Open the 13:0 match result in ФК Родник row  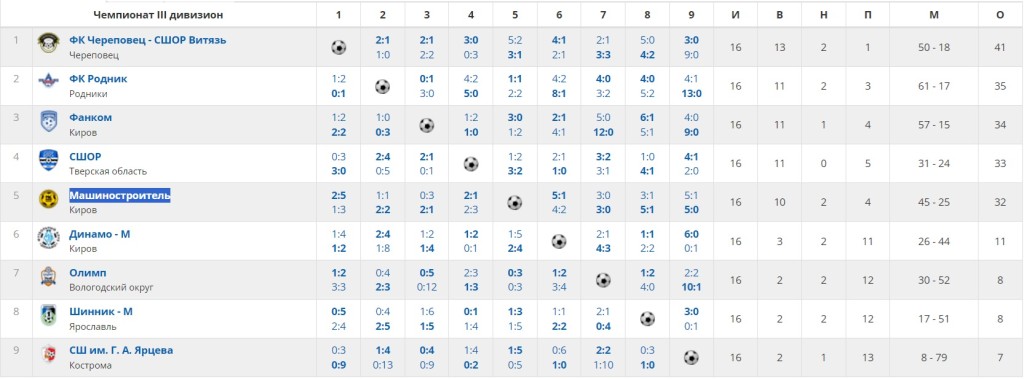(x=692, y=93)
